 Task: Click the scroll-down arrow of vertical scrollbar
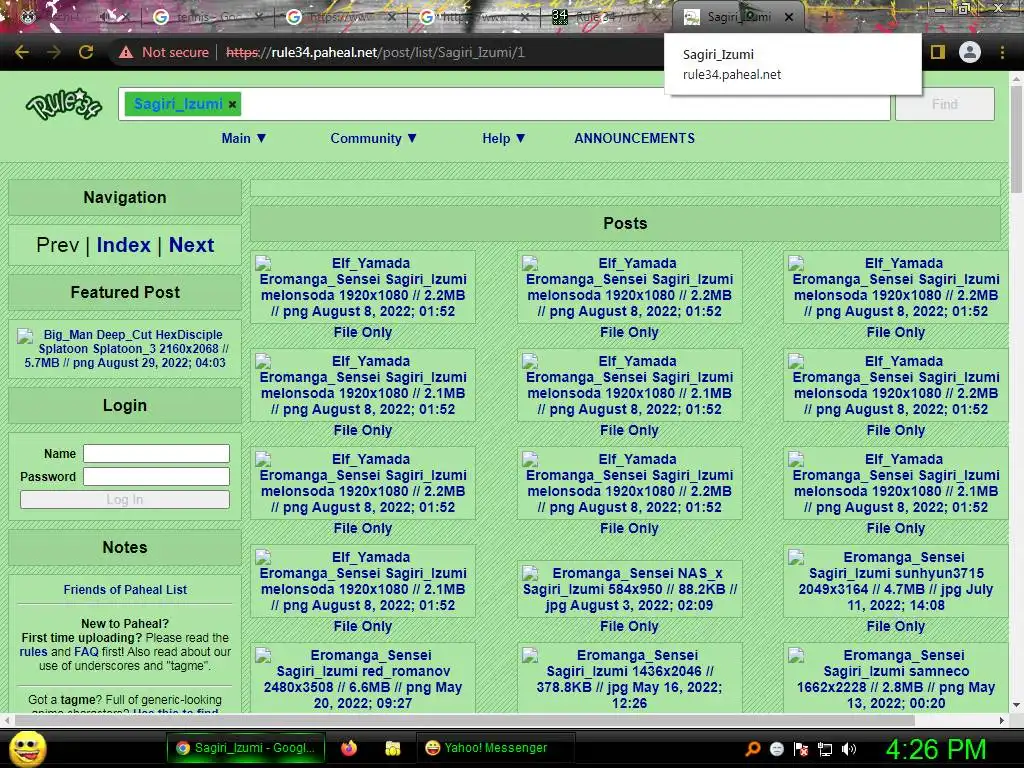point(1016,705)
